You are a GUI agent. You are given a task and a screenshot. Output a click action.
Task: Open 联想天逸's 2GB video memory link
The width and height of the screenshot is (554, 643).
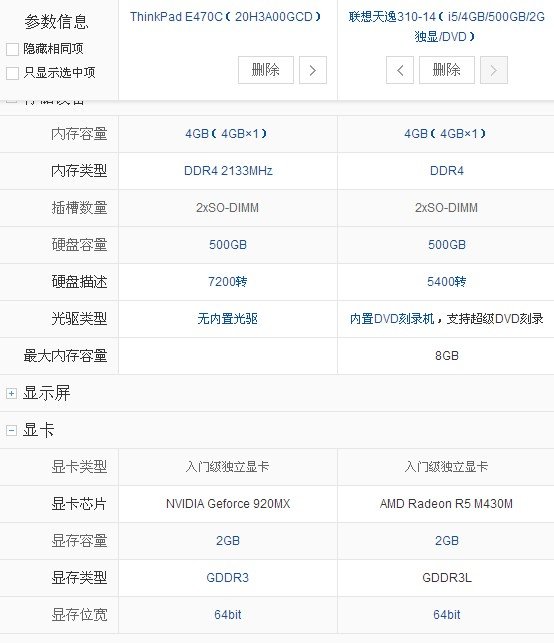447,540
